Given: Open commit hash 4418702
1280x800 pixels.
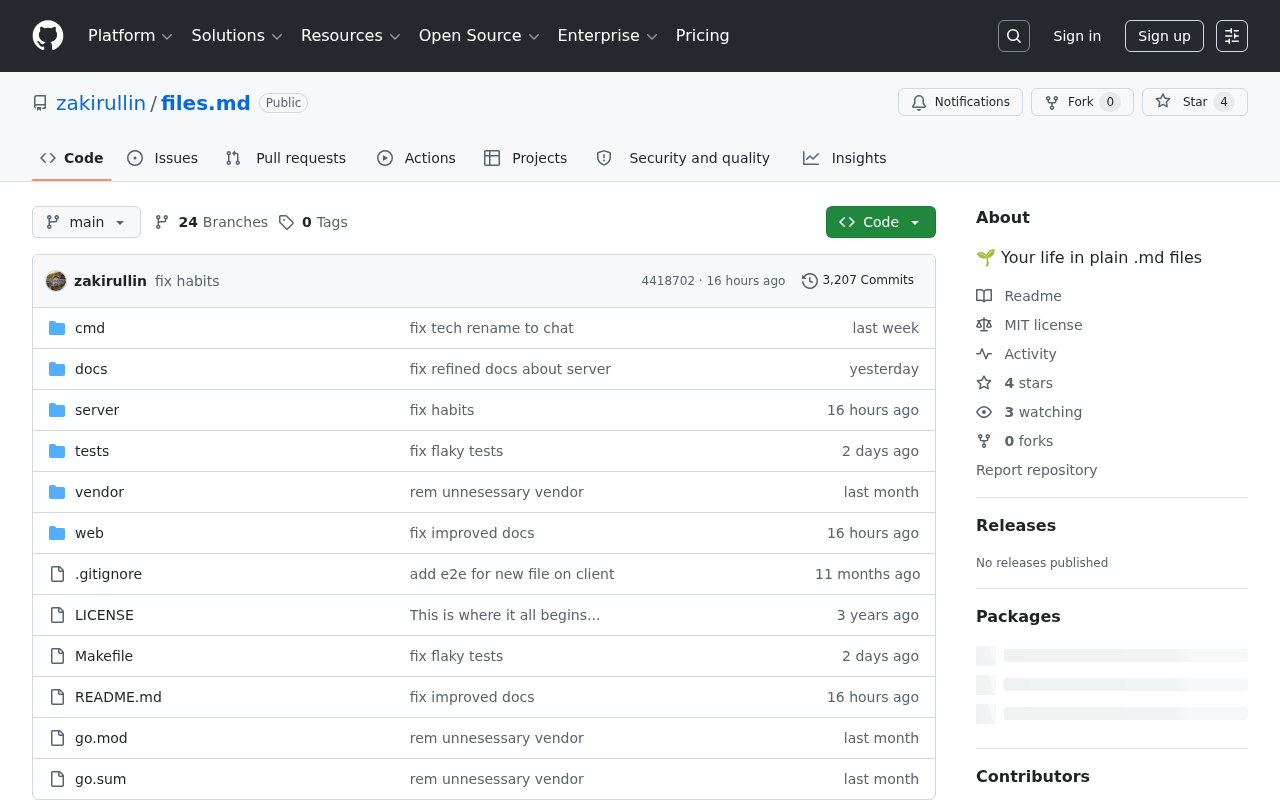Looking at the screenshot, I should point(668,281).
